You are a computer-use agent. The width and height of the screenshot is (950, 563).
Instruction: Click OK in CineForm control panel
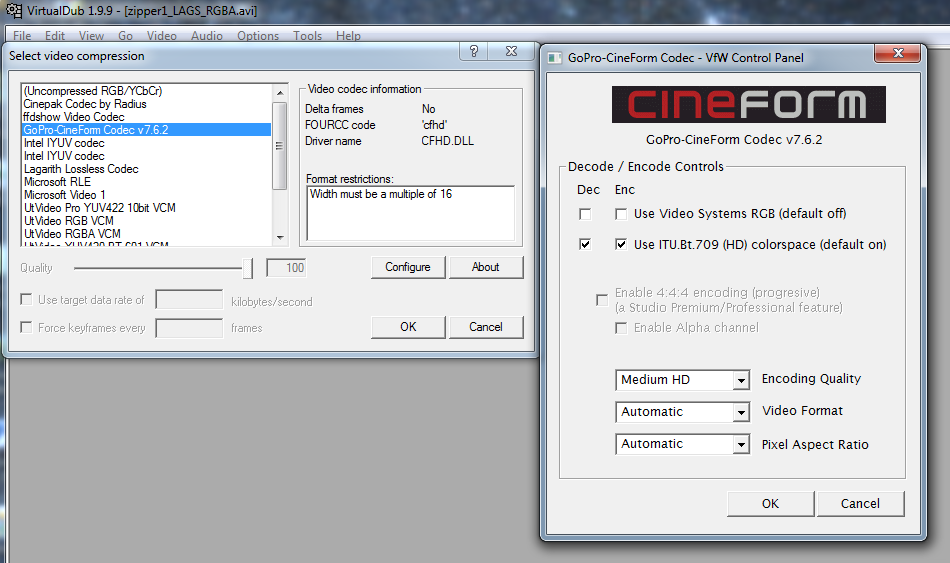tap(770, 504)
